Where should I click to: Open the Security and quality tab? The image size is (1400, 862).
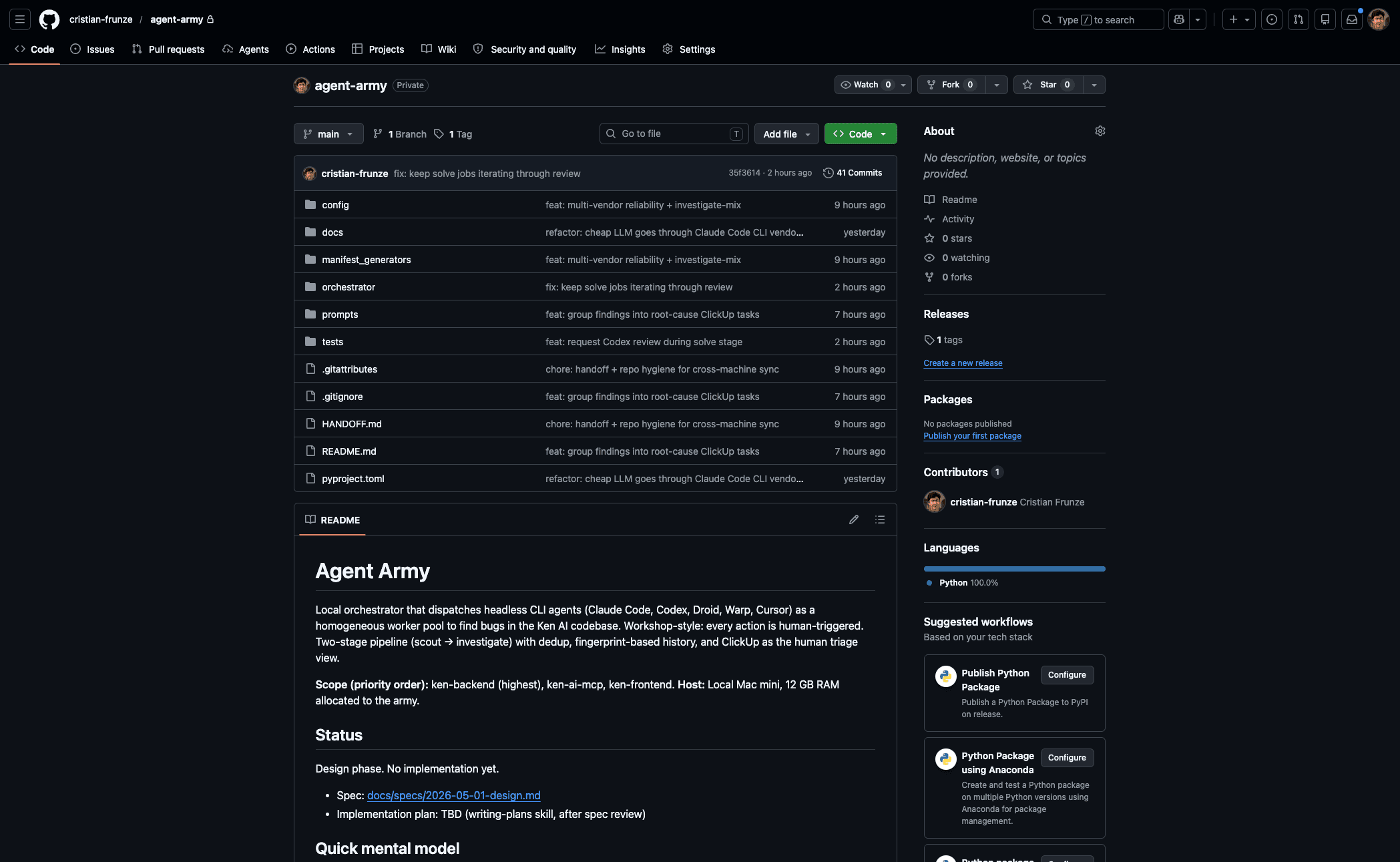[x=525, y=49]
